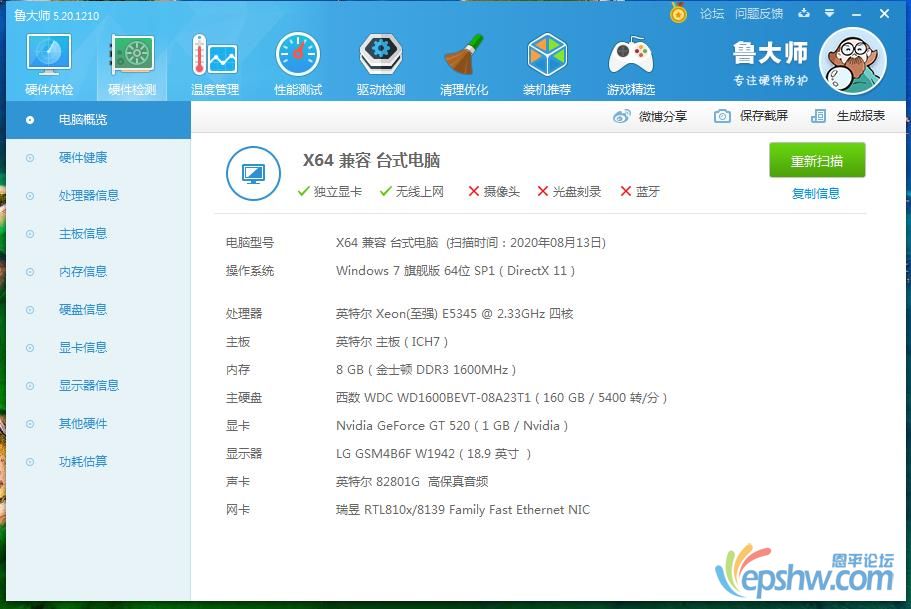Open 论坛 forum link

click(712, 13)
